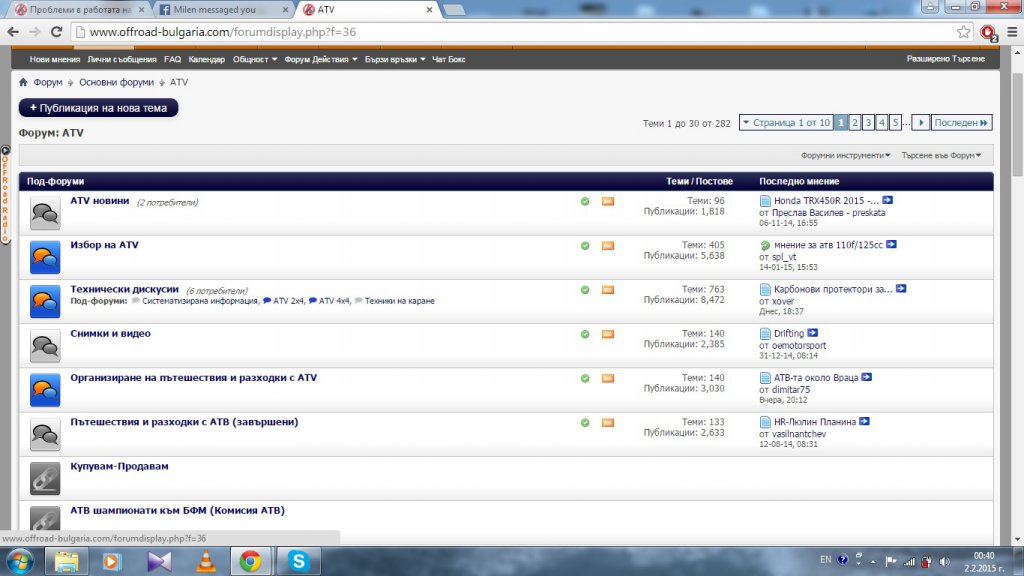Image resolution: width=1024 pixels, height=576 pixels.
Task: Go to last post arrow next to Drifting
Action: [812, 333]
